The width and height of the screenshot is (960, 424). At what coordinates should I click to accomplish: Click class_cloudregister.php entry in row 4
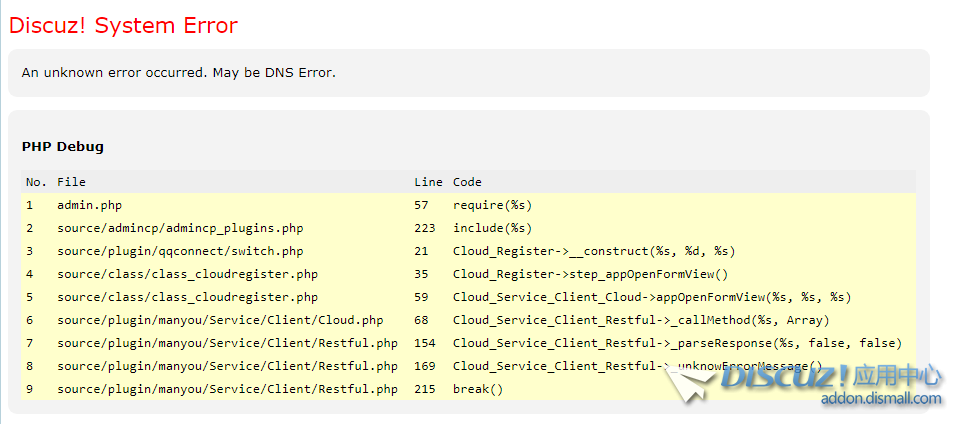coord(187,274)
